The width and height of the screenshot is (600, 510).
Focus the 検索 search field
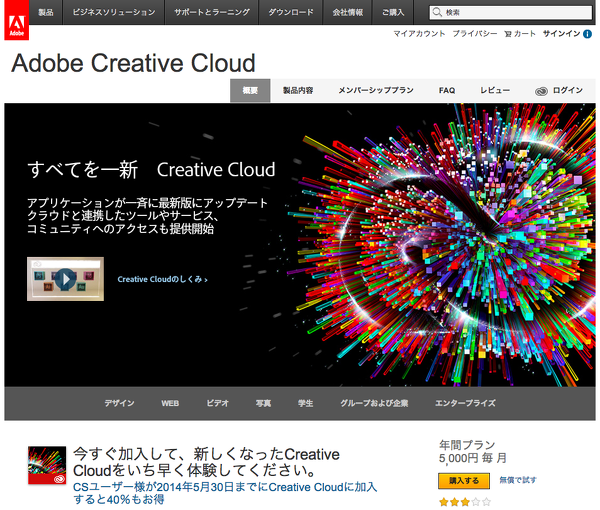510,13
